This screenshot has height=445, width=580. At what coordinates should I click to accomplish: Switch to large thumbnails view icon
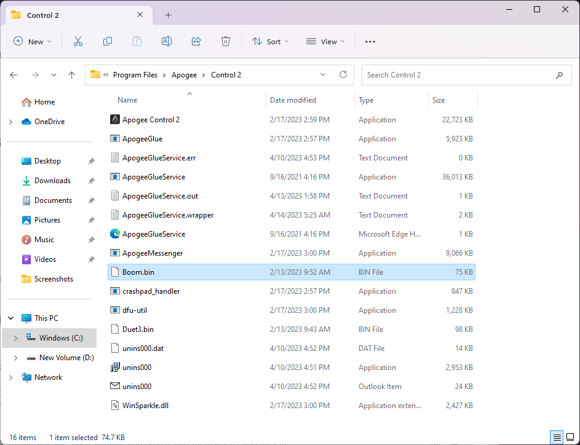[571, 437]
